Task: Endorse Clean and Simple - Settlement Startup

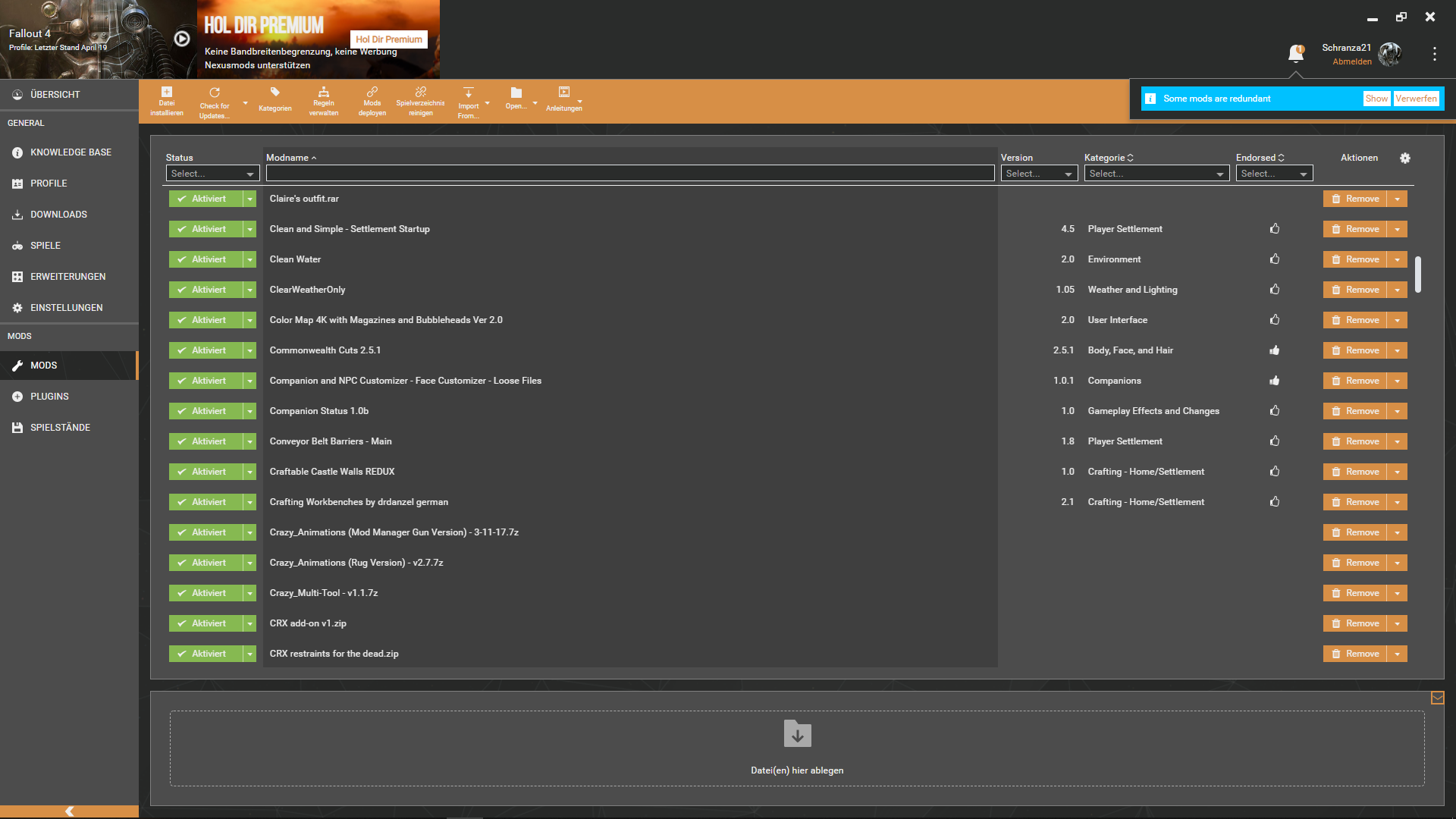Action: (x=1275, y=228)
